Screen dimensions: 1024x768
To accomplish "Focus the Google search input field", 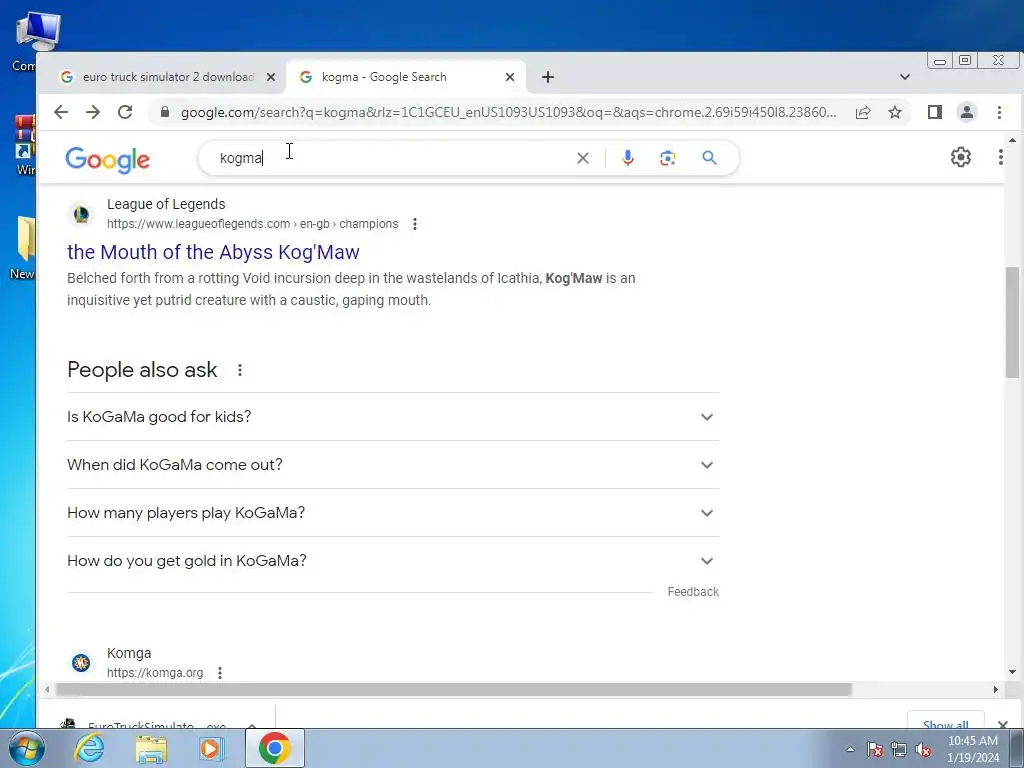I will click(392, 158).
